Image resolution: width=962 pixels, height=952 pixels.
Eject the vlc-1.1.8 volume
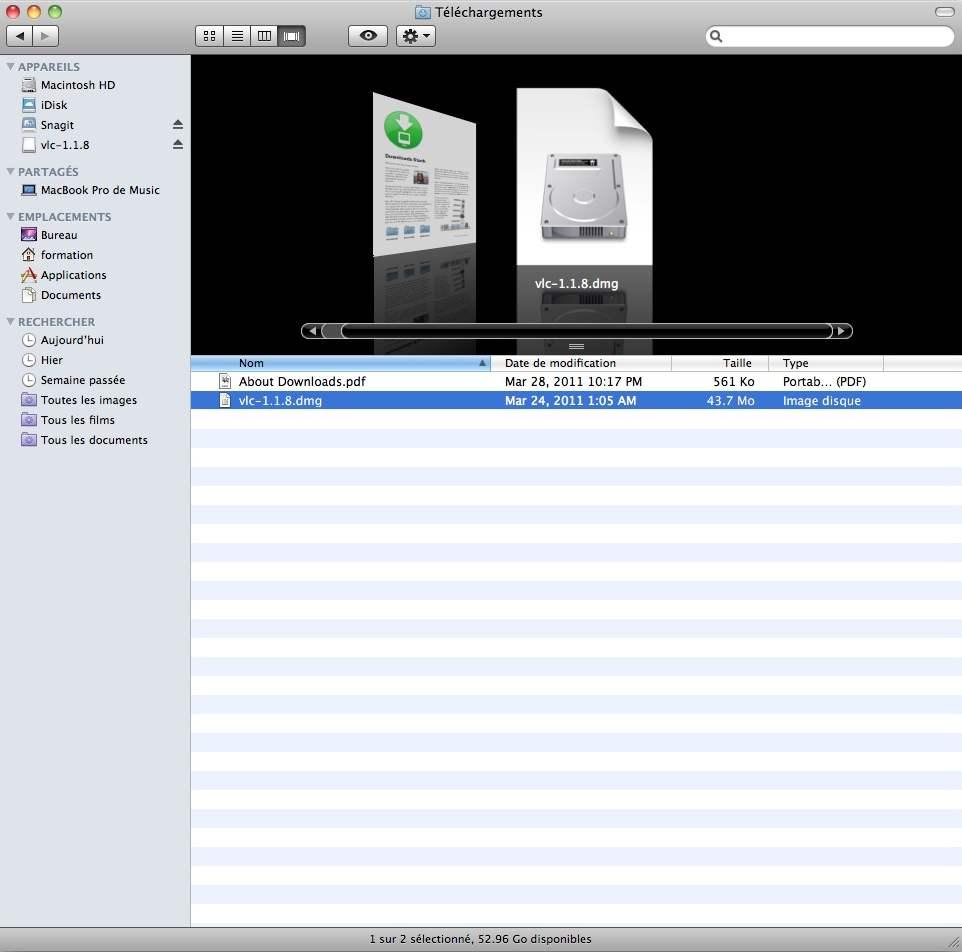178,145
